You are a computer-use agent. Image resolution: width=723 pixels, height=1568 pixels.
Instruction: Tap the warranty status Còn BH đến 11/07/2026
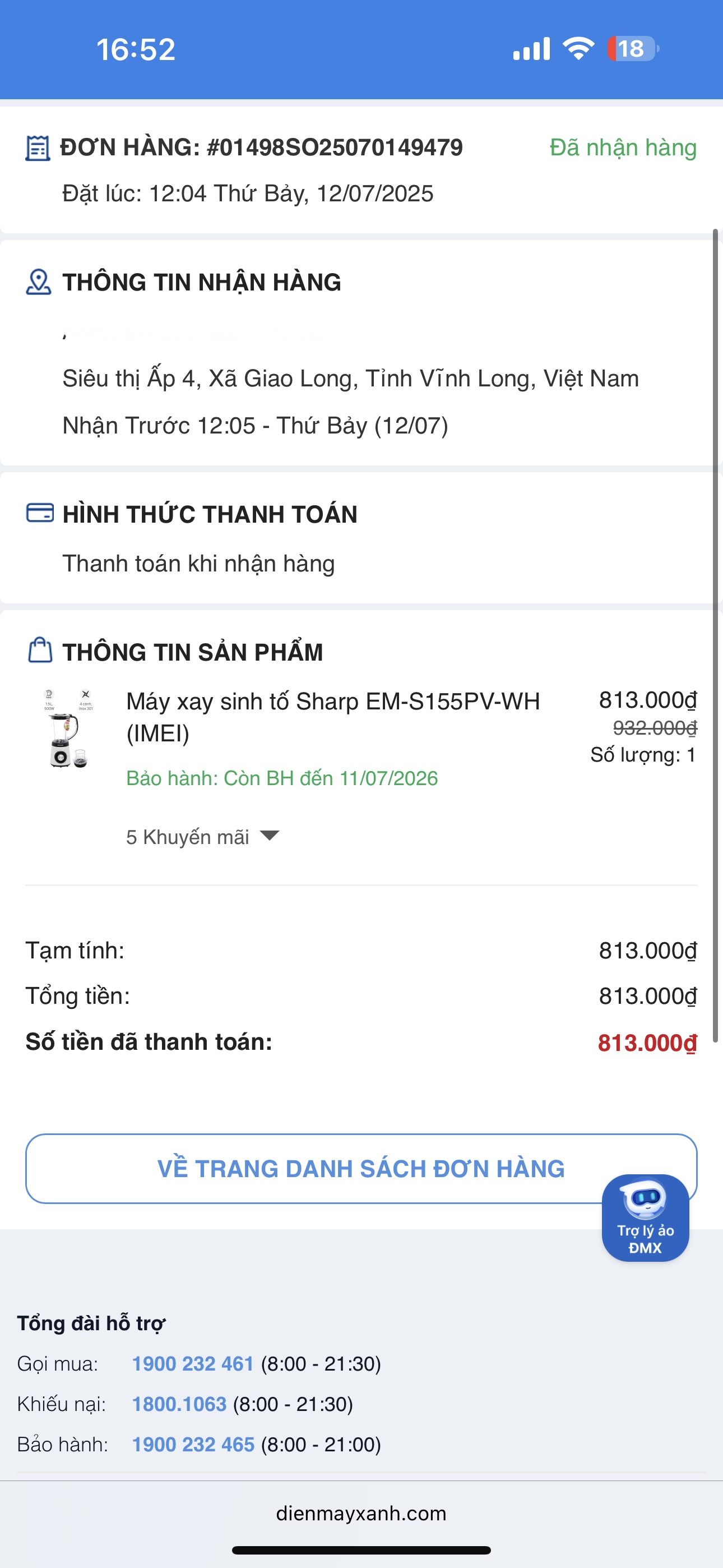coord(282,778)
